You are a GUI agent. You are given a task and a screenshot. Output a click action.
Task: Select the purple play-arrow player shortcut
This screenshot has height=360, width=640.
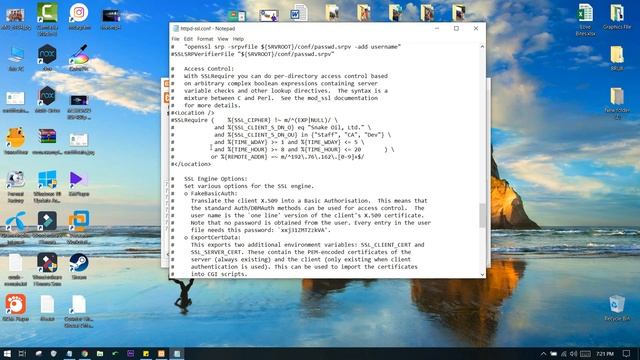pos(79,184)
